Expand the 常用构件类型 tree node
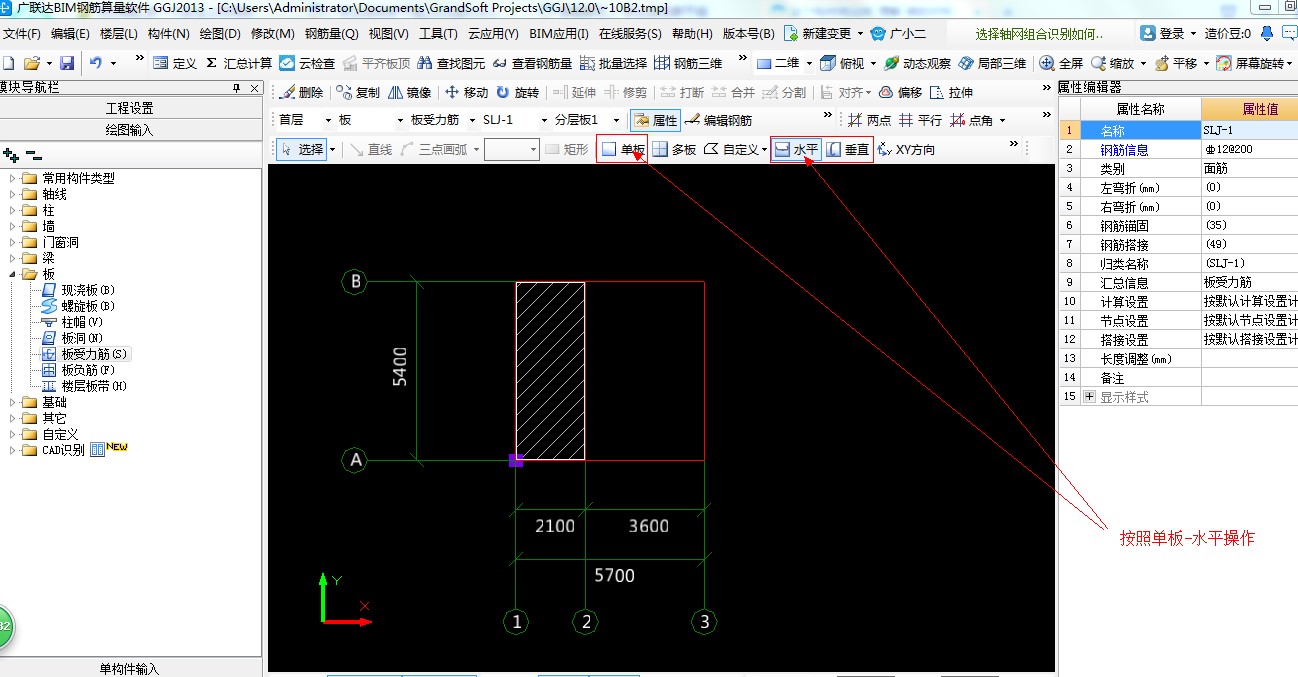1298x677 pixels. pyautogui.click(x=14, y=178)
